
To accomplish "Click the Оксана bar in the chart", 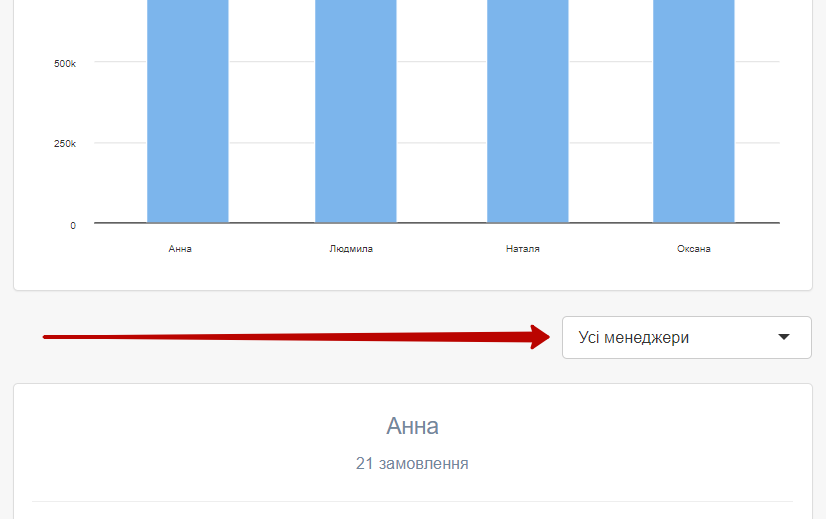I will pos(694,111).
